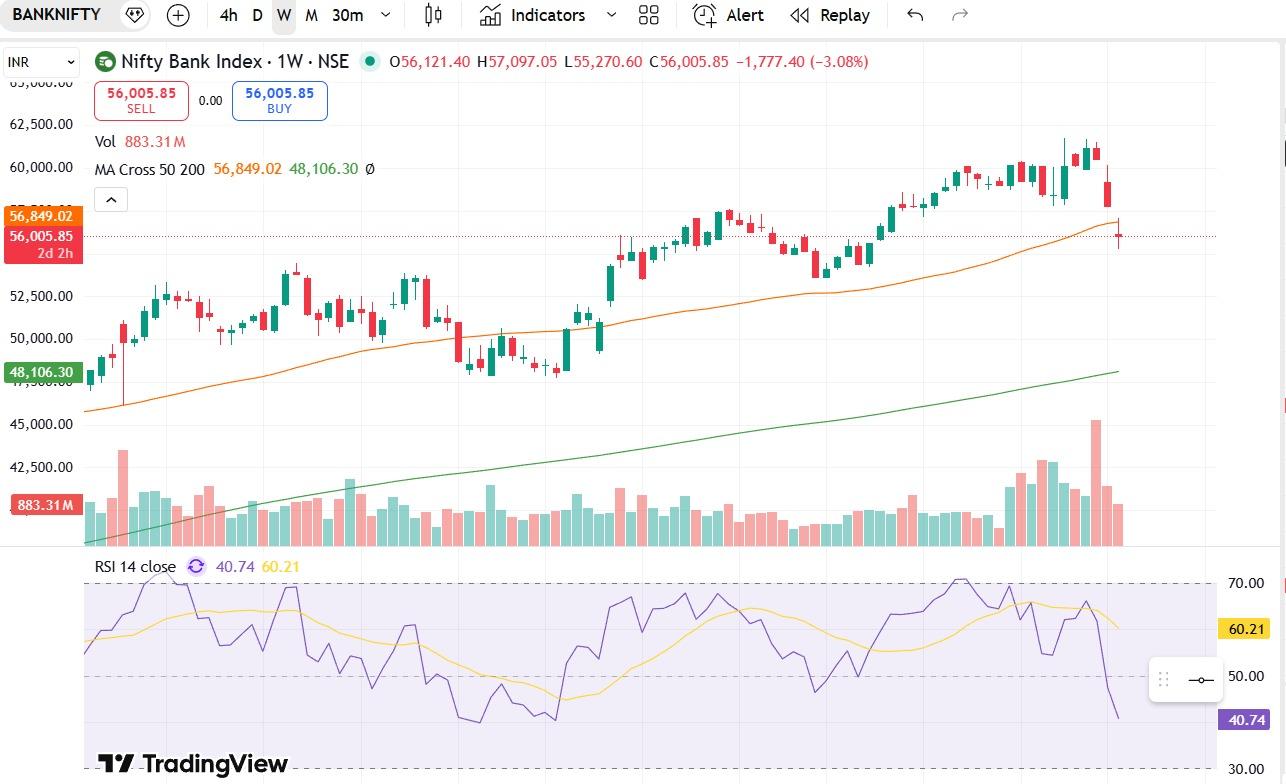Open the BANKNIFTY symbol search
This screenshot has height=784, width=1286.
[56, 15]
